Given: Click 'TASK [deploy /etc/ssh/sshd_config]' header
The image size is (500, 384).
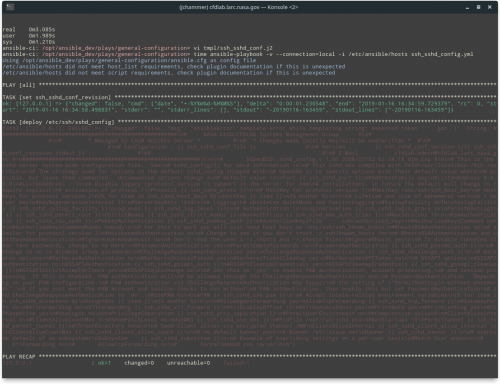Looking at the screenshot, I should pos(249,122).
